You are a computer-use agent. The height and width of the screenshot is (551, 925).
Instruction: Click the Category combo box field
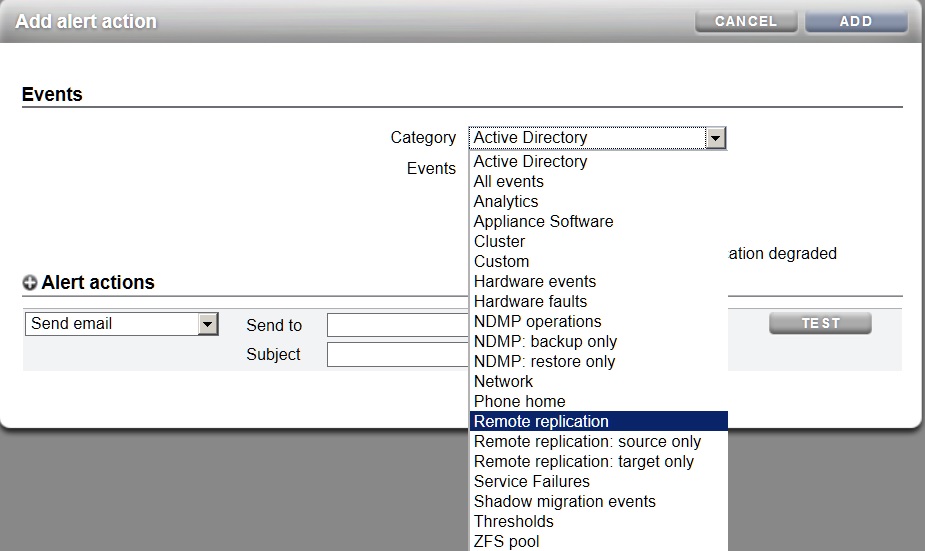point(597,138)
